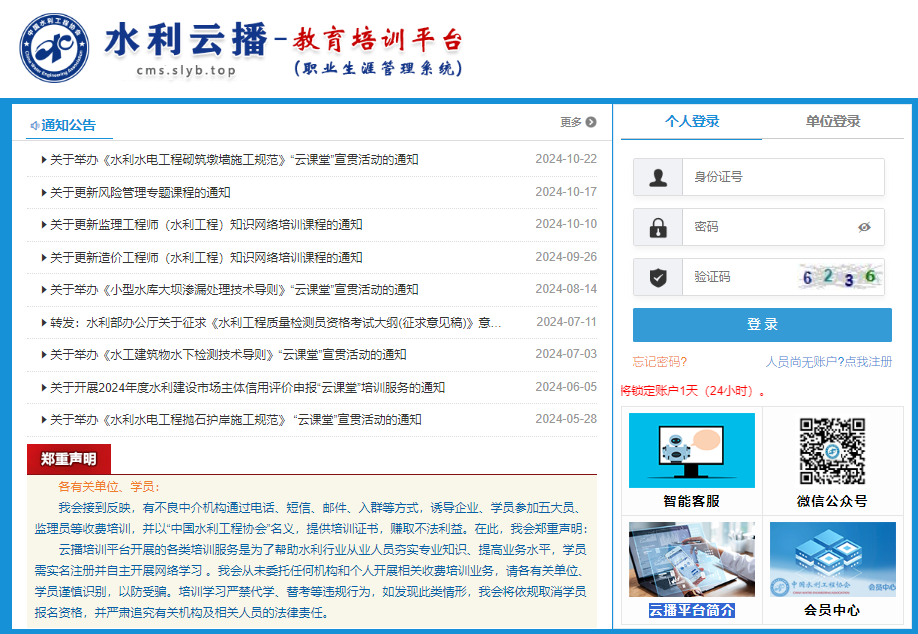Switch to 单位登录 tab
Image resolution: width=918 pixels, height=634 pixels.
click(x=833, y=122)
